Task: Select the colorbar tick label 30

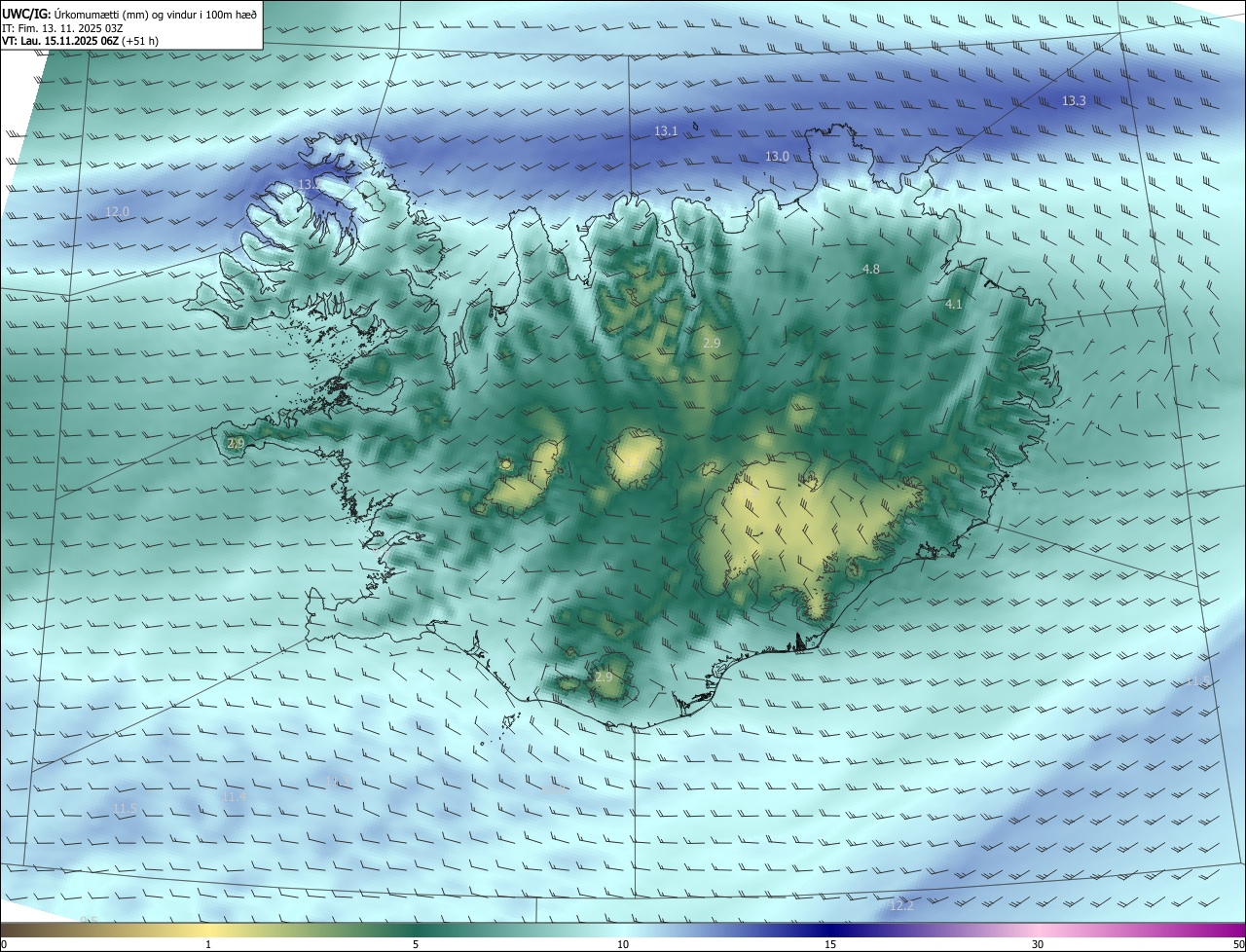Action: (x=1038, y=944)
